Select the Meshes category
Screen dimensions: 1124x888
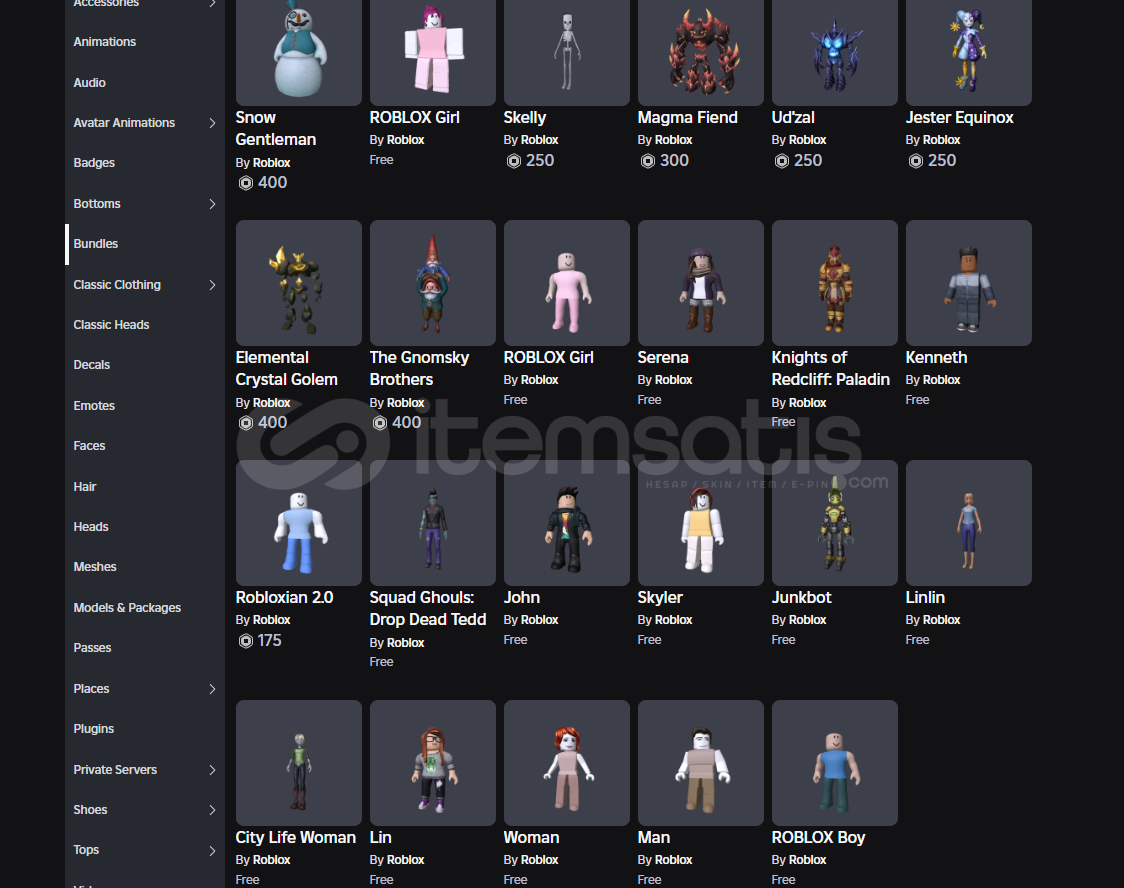[x=95, y=567]
